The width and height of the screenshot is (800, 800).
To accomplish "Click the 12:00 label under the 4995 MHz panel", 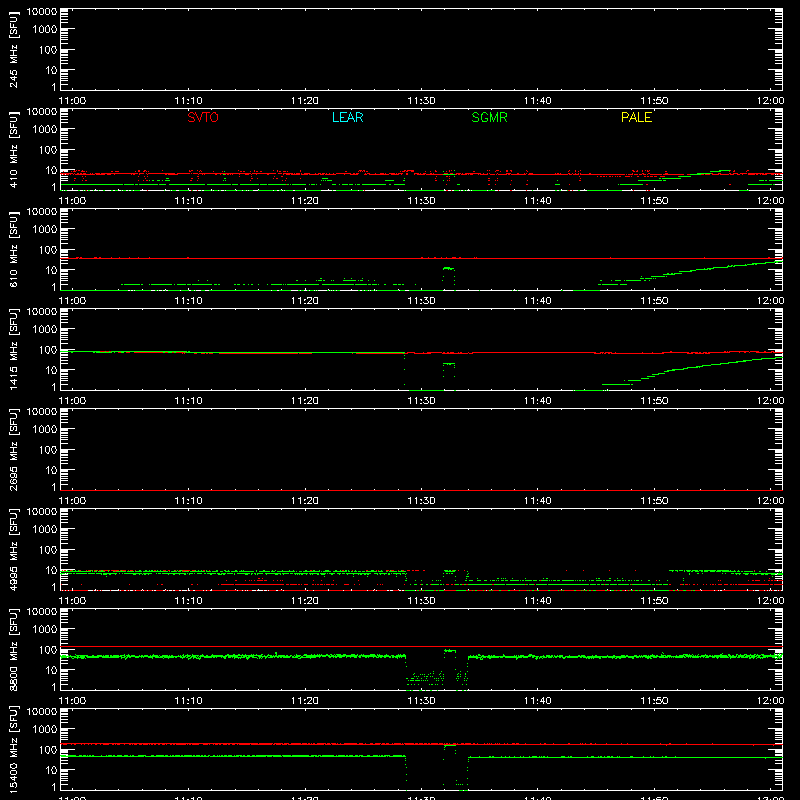I will click(770, 601).
